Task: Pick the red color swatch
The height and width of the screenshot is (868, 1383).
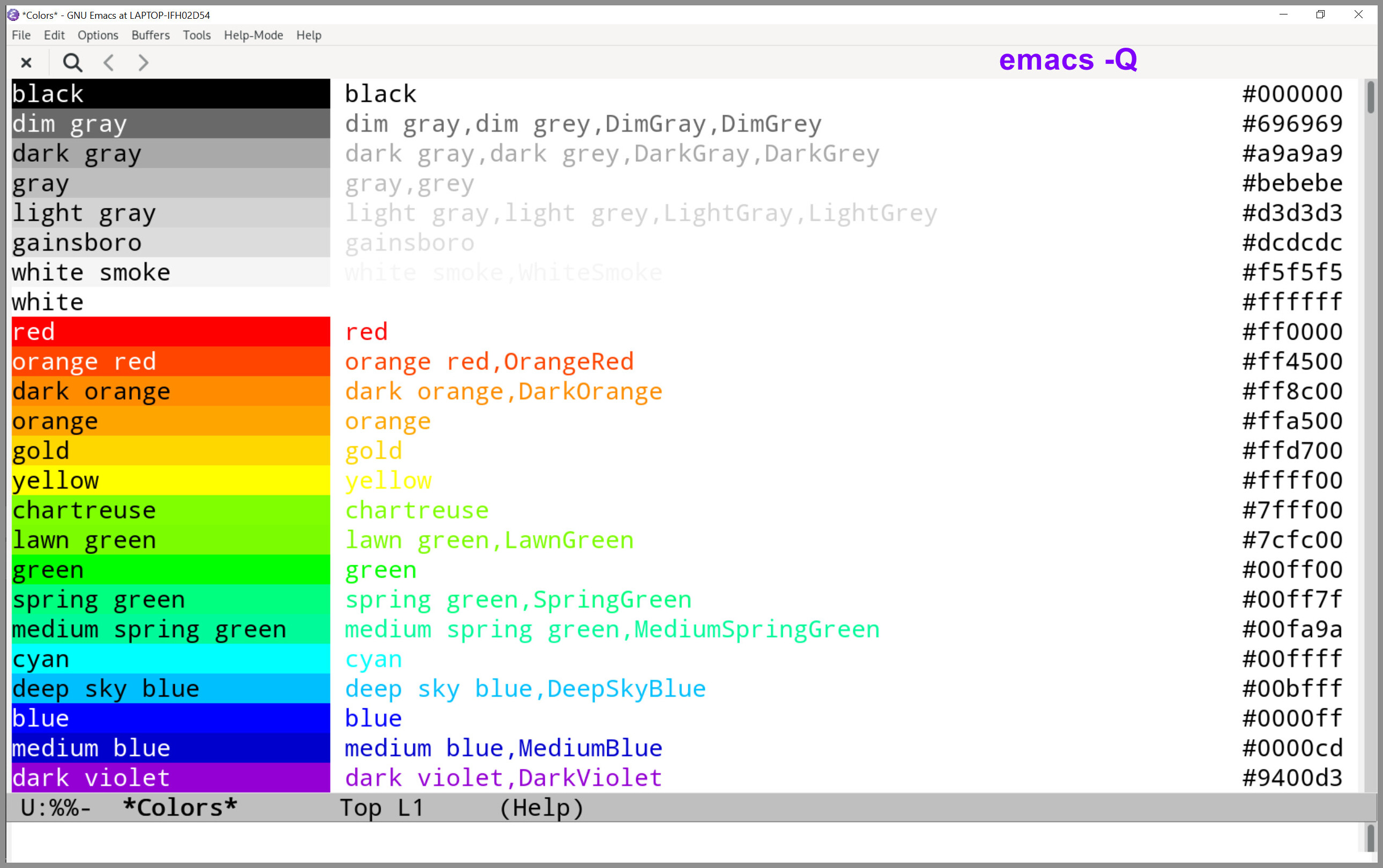Action: point(170,331)
